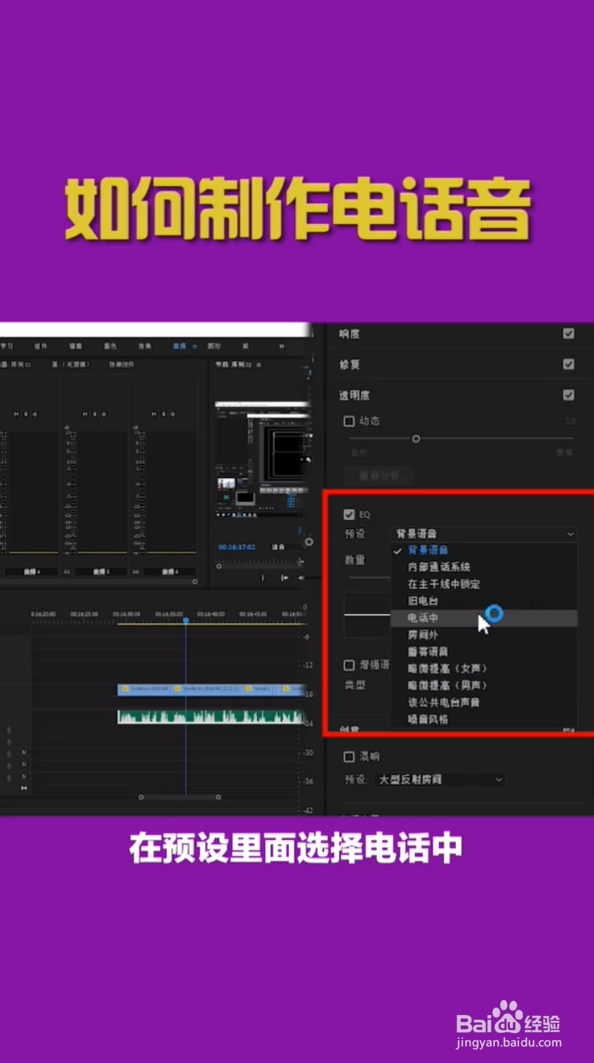Switch to the 组件 workspace tab
Viewport: 594px width, 1063px height.
coord(41,346)
